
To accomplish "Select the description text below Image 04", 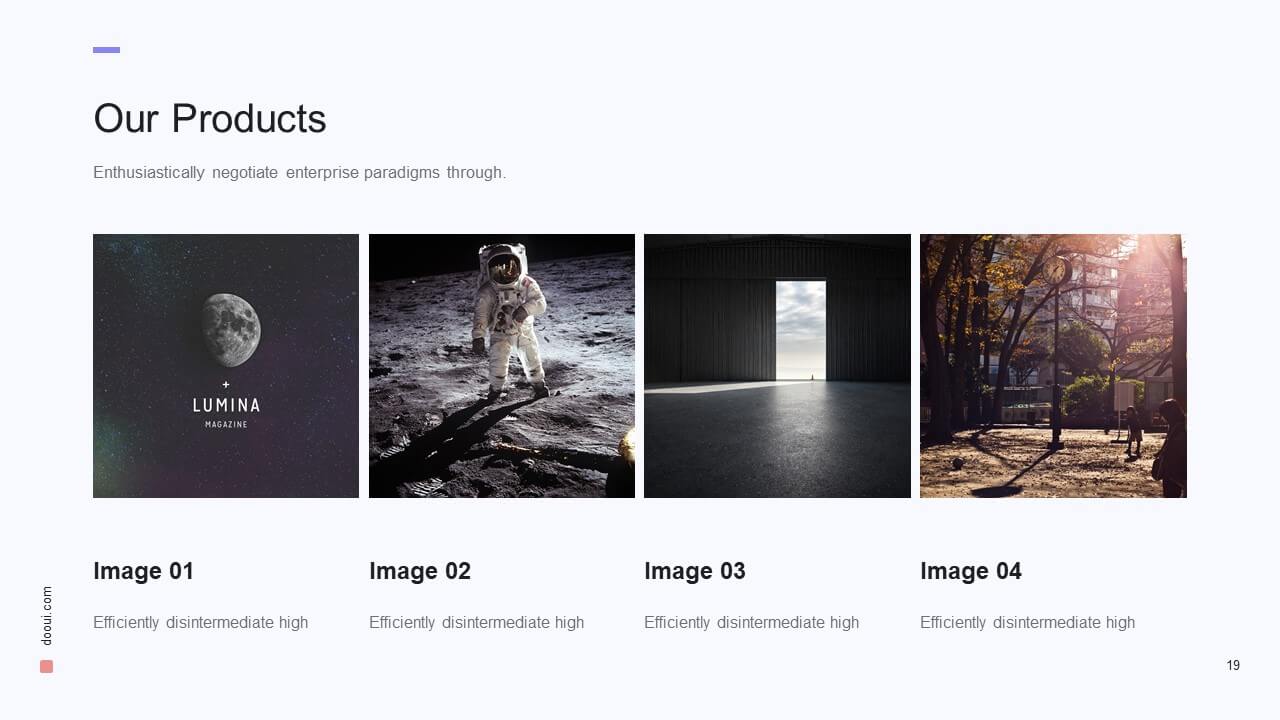I will pyautogui.click(x=1027, y=622).
